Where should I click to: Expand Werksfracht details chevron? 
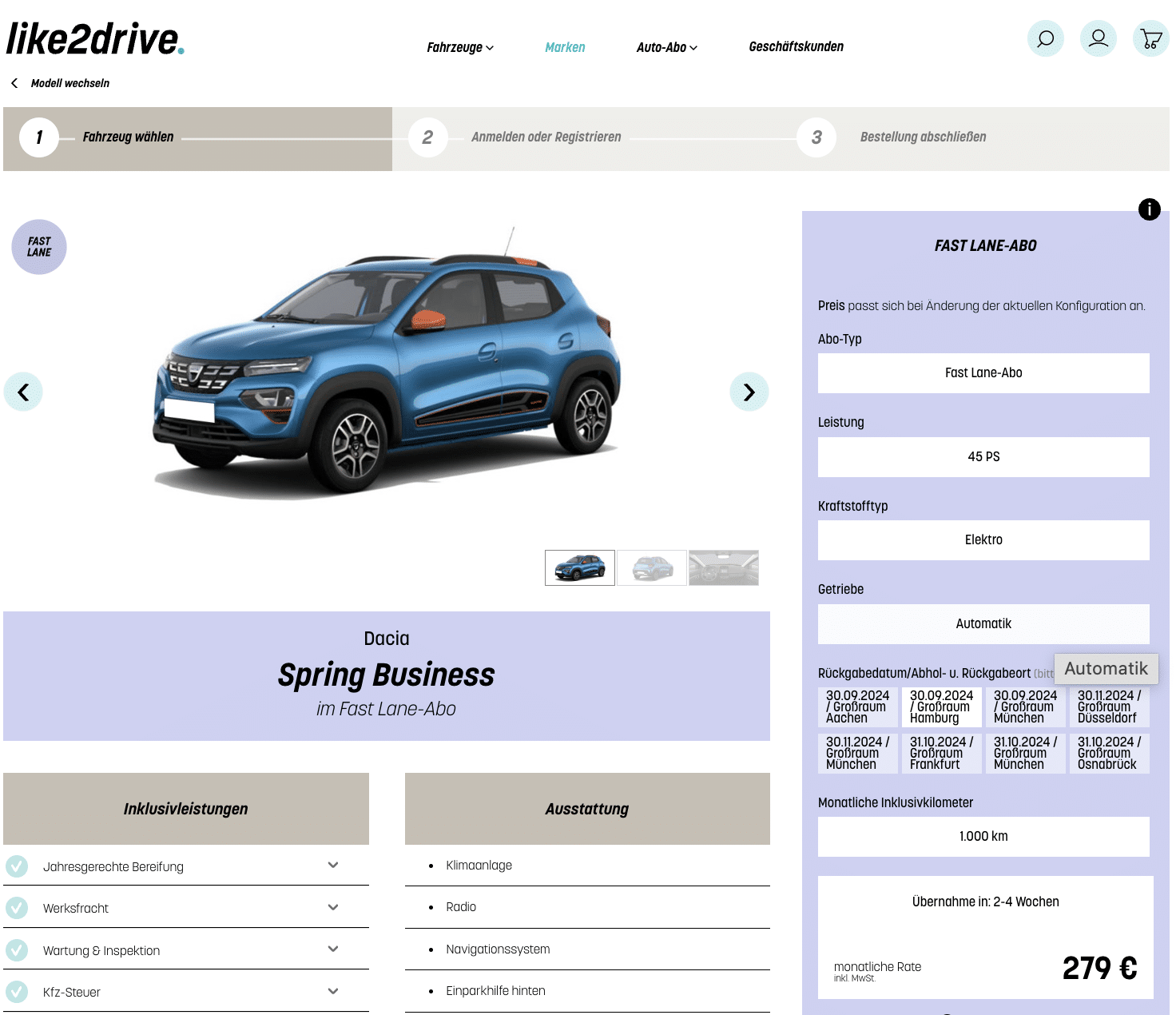333,907
